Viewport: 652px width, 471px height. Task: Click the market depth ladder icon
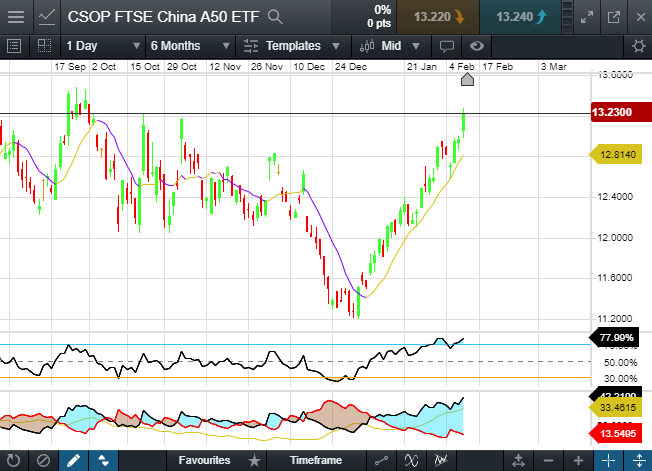point(568,17)
